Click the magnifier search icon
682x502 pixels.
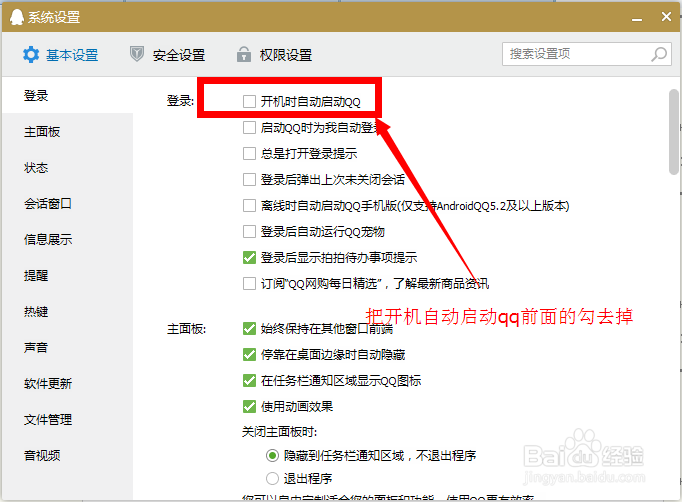659,54
